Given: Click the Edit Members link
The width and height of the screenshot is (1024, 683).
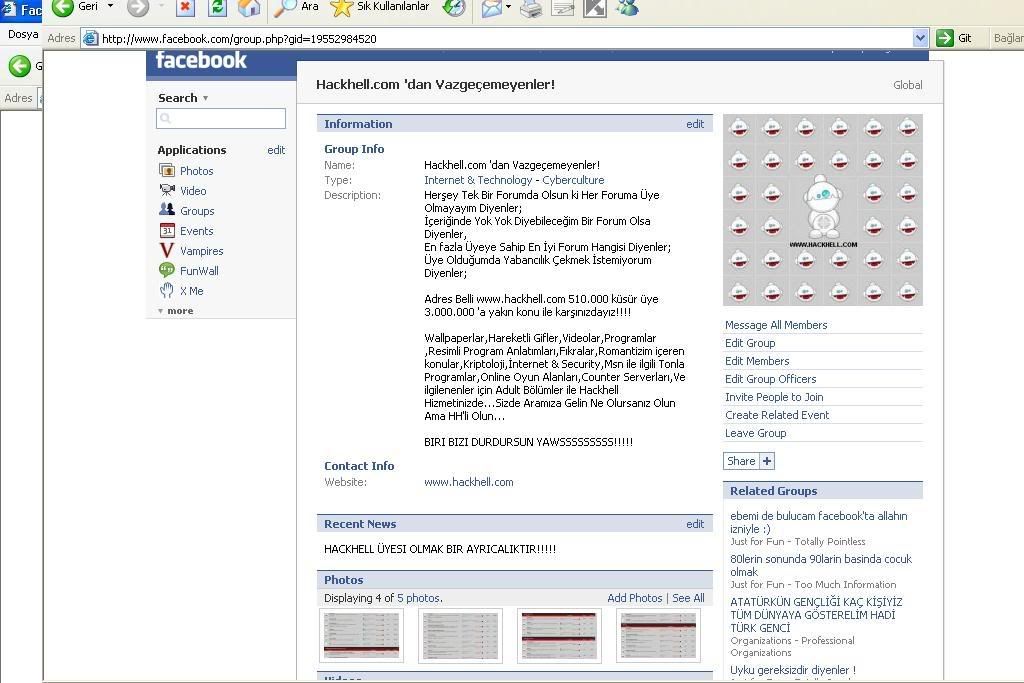Looking at the screenshot, I should pyautogui.click(x=757, y=361).
